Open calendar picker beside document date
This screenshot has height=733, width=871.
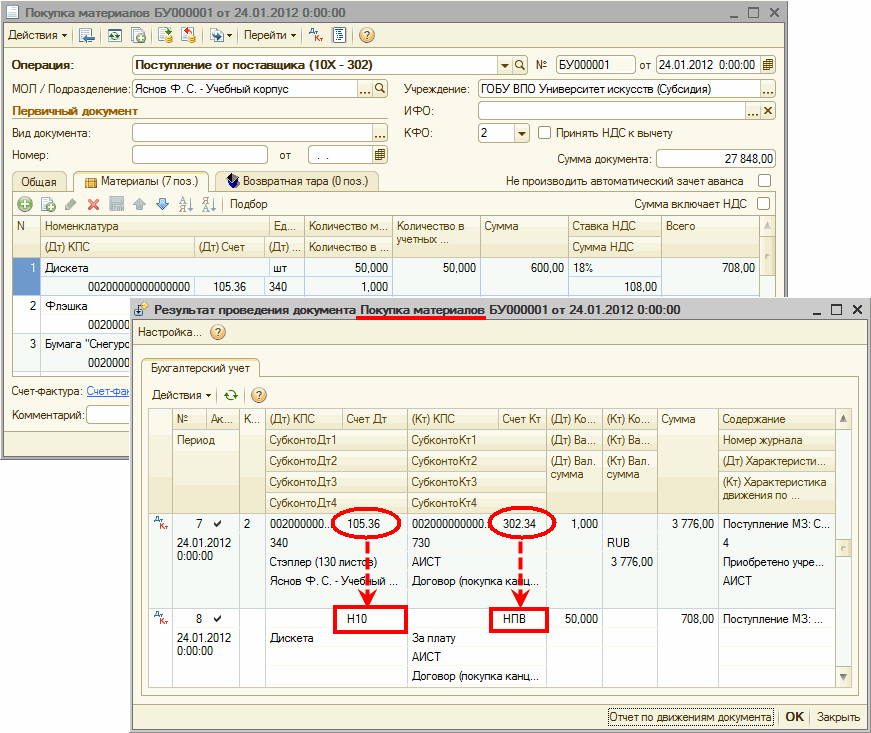pyautogui.click(x=767, y=66)
